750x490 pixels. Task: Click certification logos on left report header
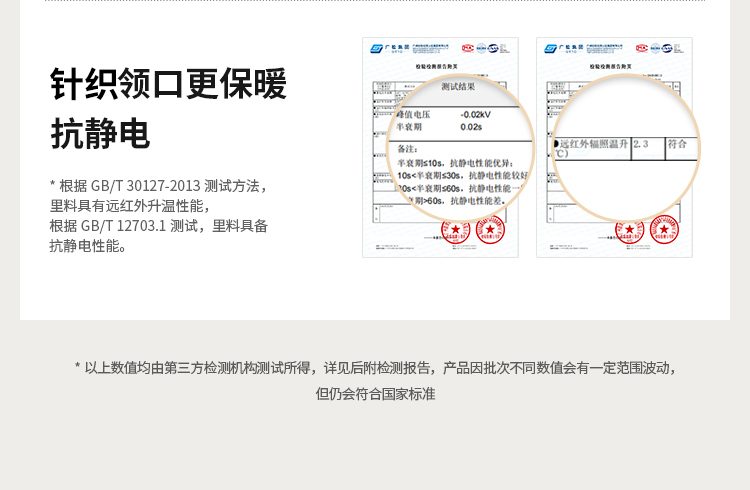pos(485,48)
